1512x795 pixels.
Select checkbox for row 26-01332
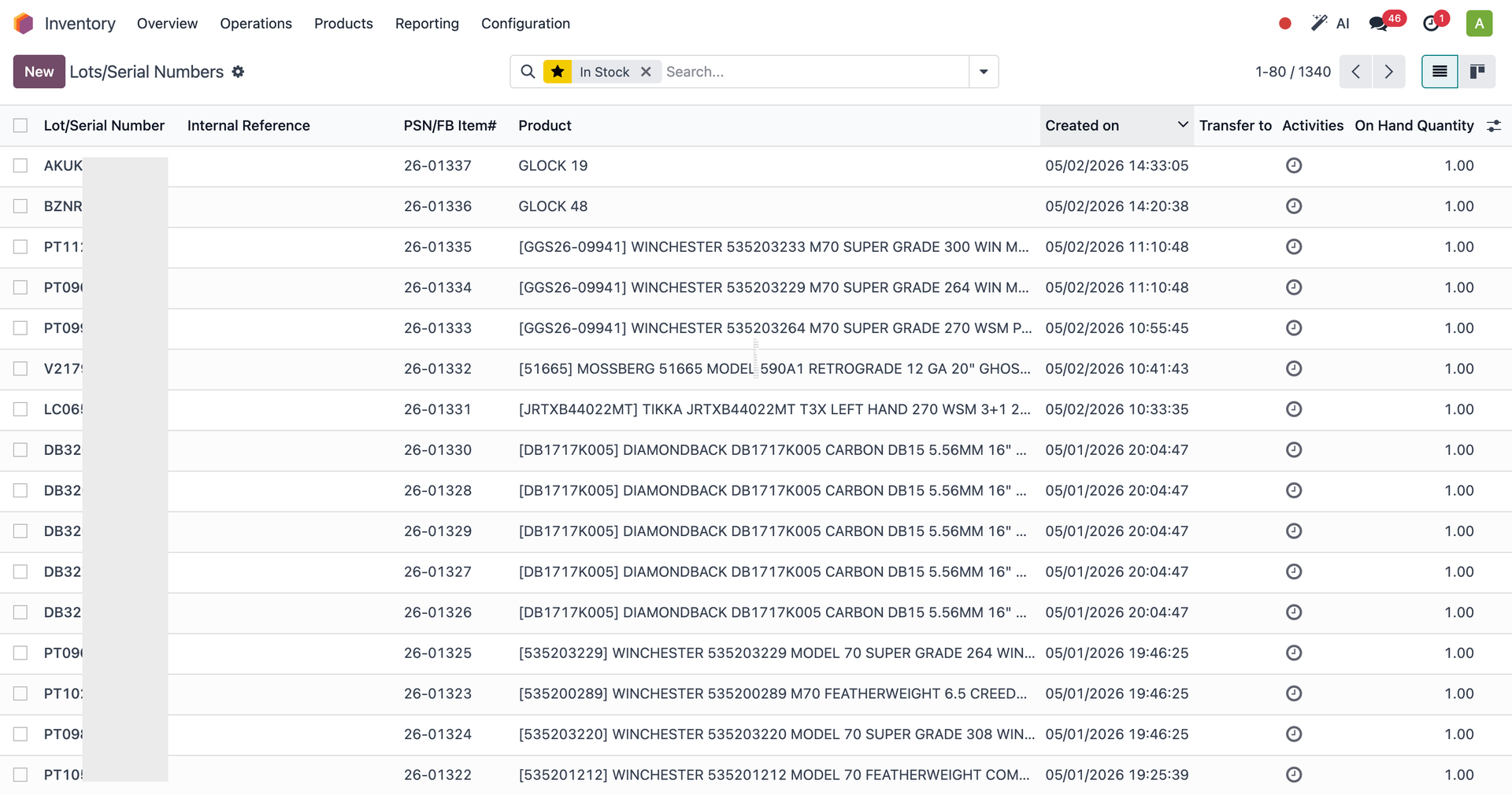[20, 368]
